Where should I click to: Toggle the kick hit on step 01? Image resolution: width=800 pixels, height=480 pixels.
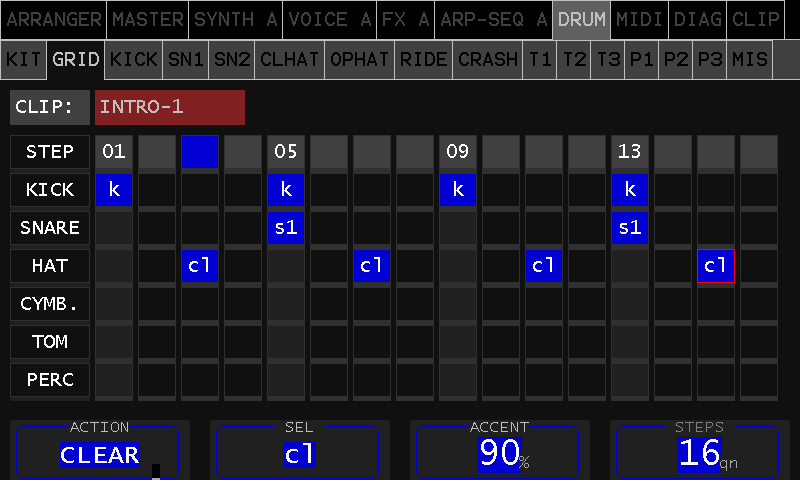[x=114, y=190]
